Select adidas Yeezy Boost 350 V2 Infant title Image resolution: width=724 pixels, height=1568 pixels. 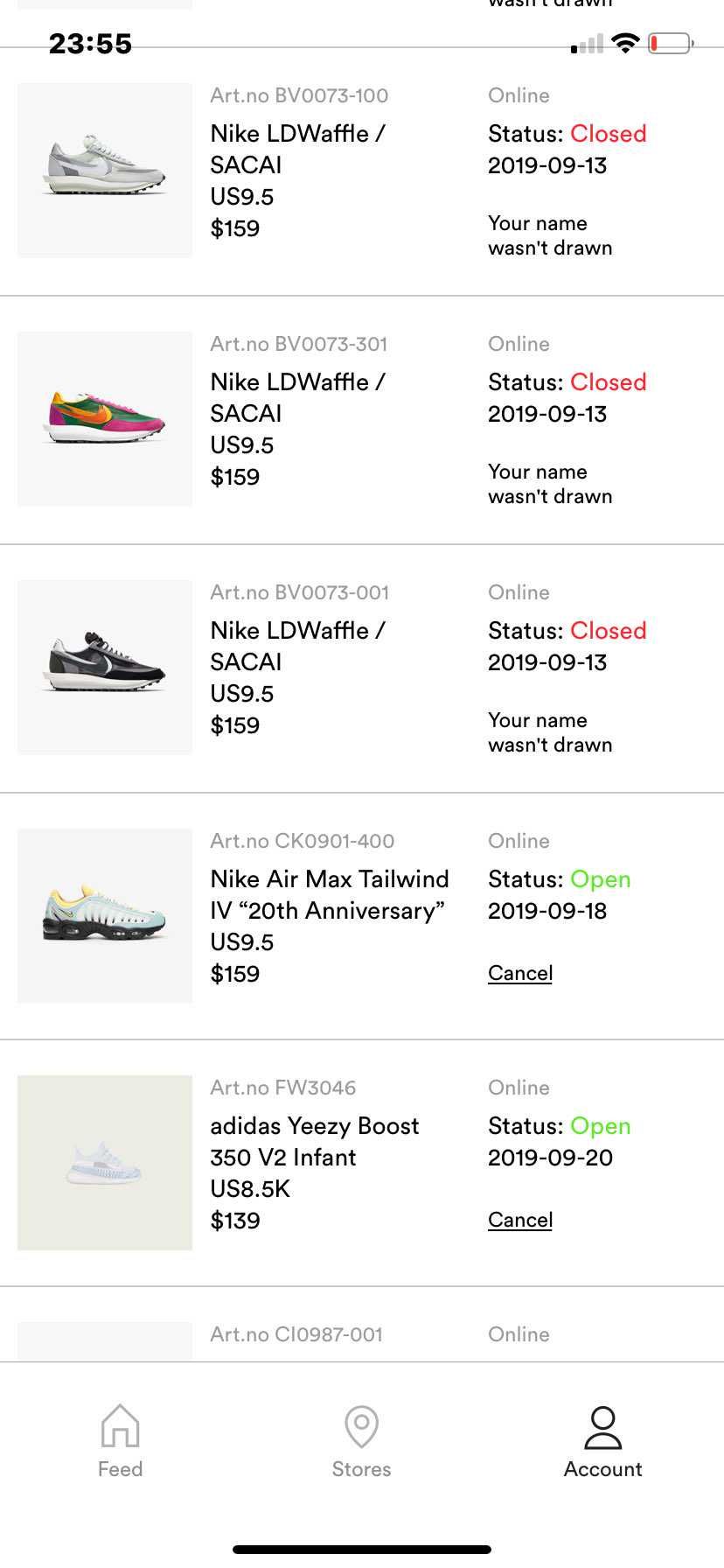click(315, 1141)
